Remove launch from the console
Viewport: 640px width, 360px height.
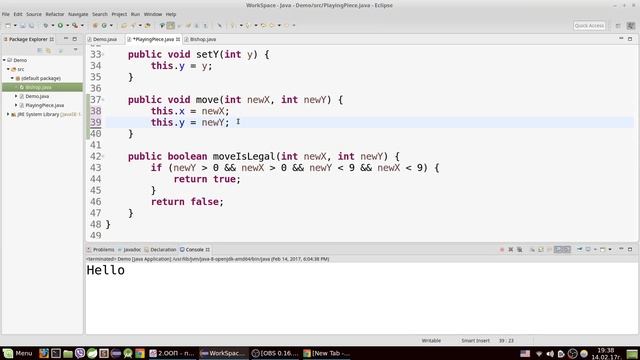pyautogui.click(x=511, y=249)
